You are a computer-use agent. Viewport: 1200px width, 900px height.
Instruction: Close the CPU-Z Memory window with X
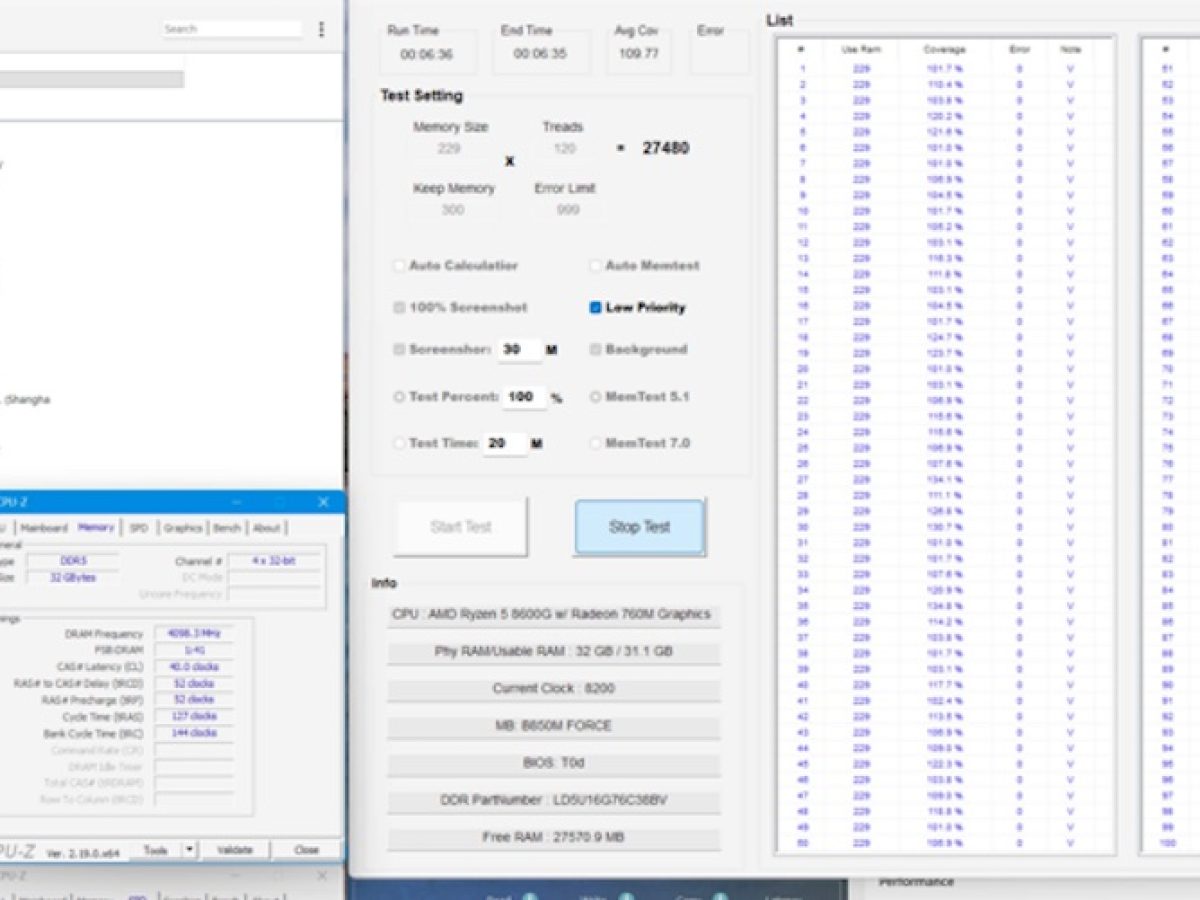(323, 501)
